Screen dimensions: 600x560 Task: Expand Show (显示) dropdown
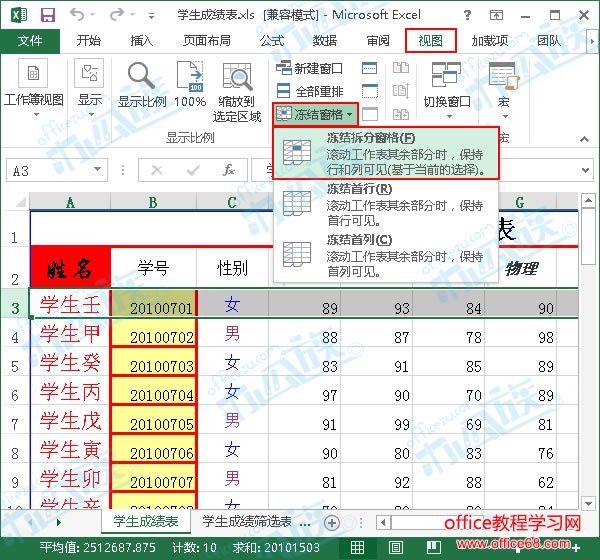click(x=90, y=90)
